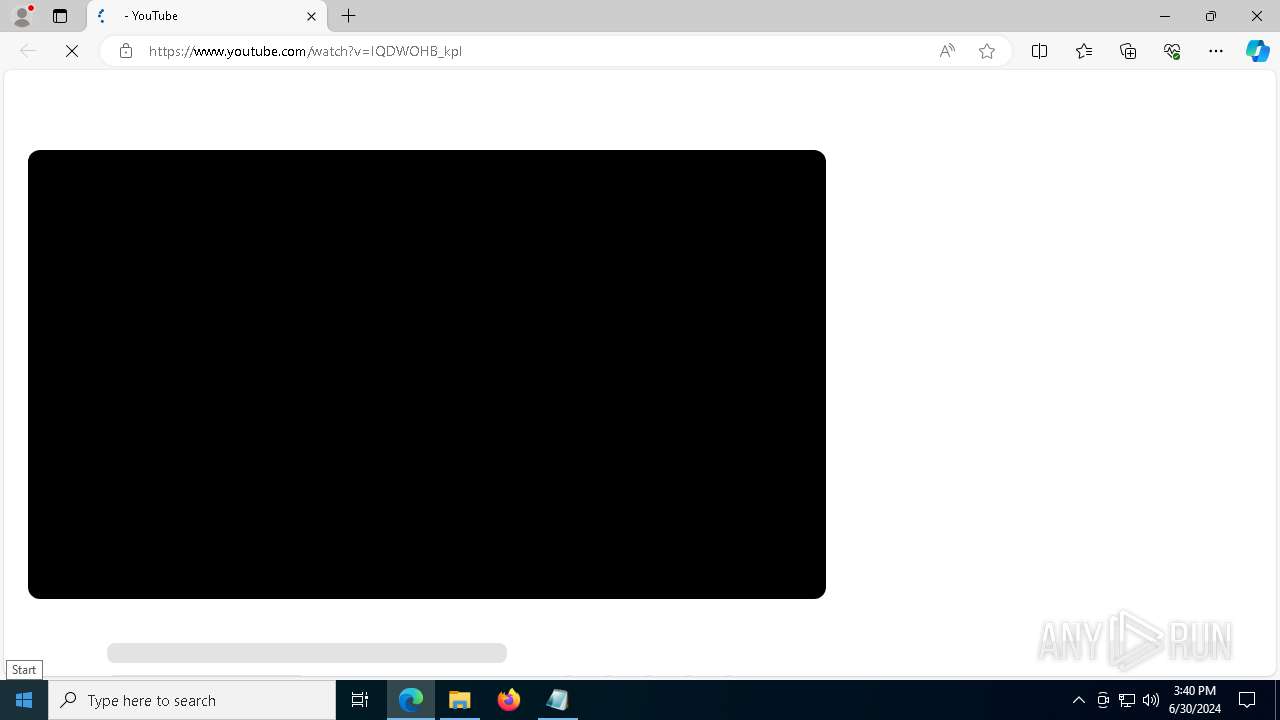Open the Windows Start menu
The width and height of the screenshot is (1280, 720).
click(x=24, y=700)
